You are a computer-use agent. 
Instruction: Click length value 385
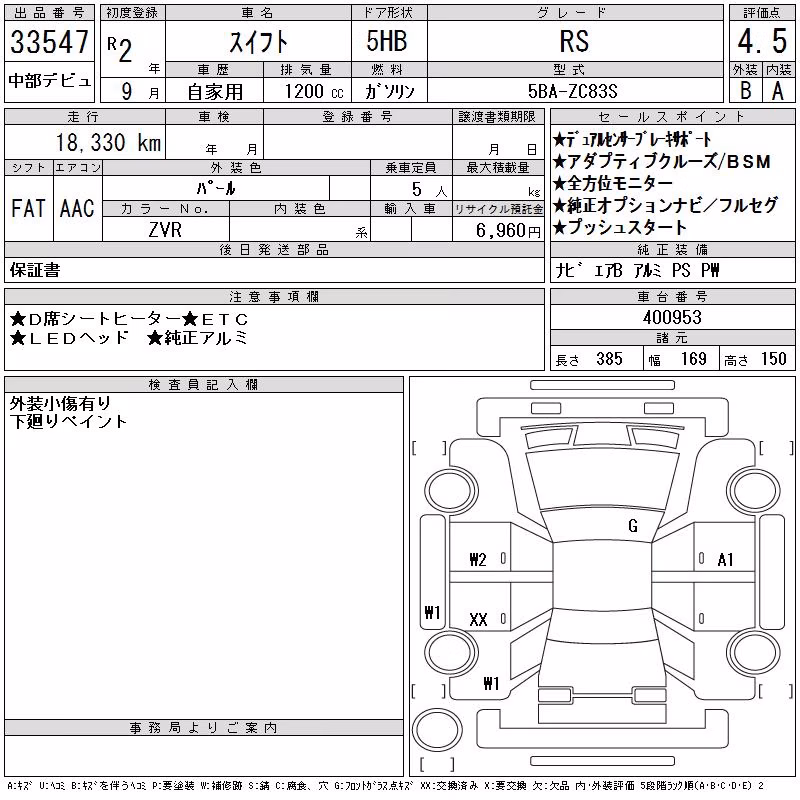pos(609,359)
